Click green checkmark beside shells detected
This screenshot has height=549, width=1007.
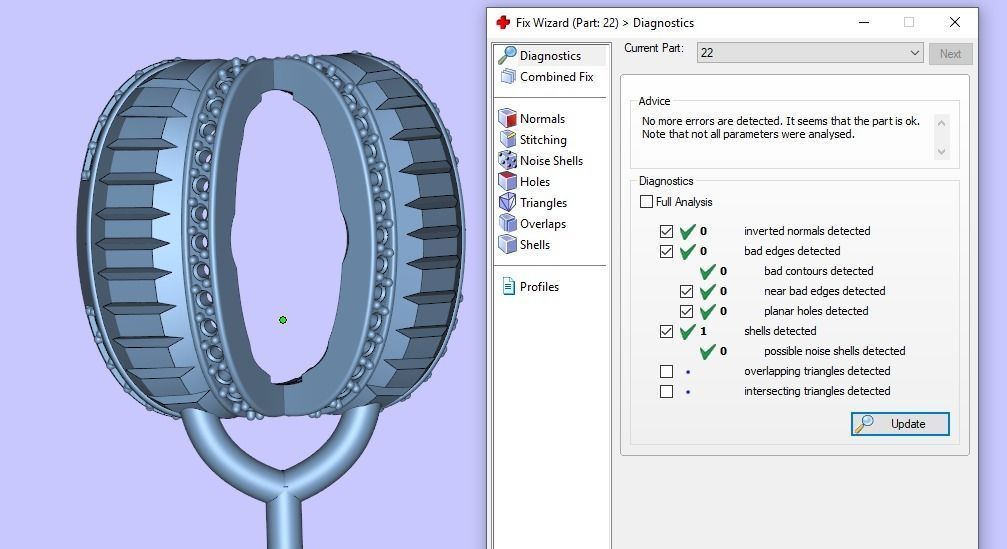[687, 331]
